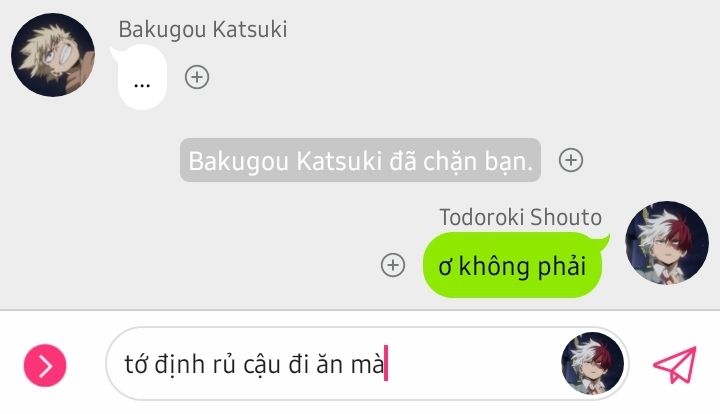Viewport: 720px width, 414px height.
Task: Tap empty chat area left of the blocked notice
Action: 90,160
